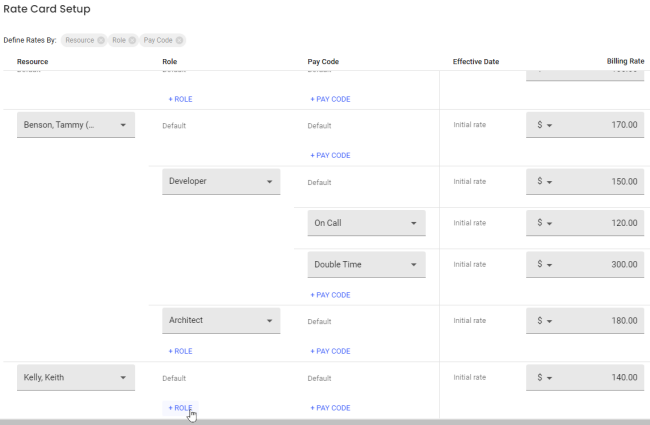Click Initial rate in the On Call row
The width and height of the screenshot is (650, 425).
tap(469, 223)
